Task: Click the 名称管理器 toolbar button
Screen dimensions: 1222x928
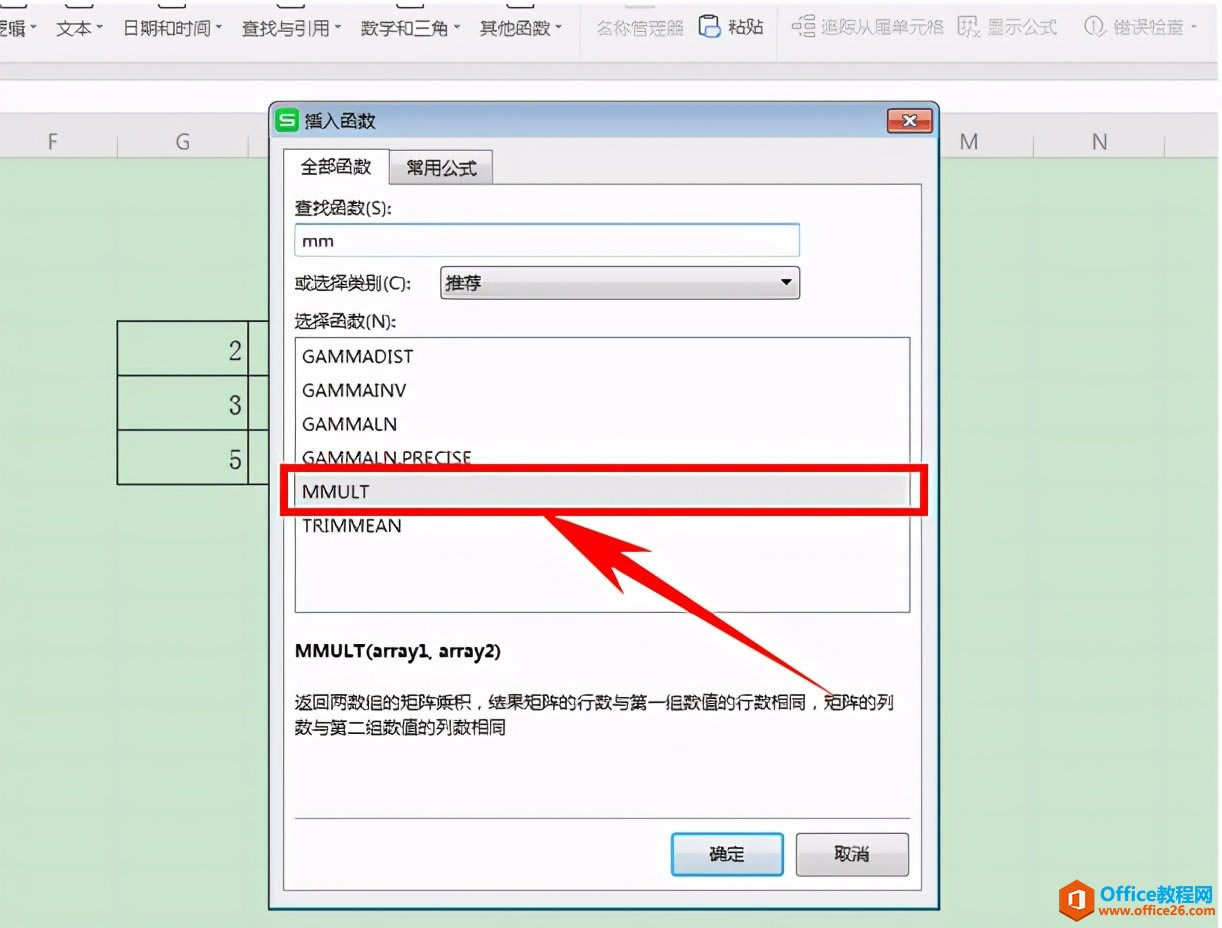Action: (640, 28)
